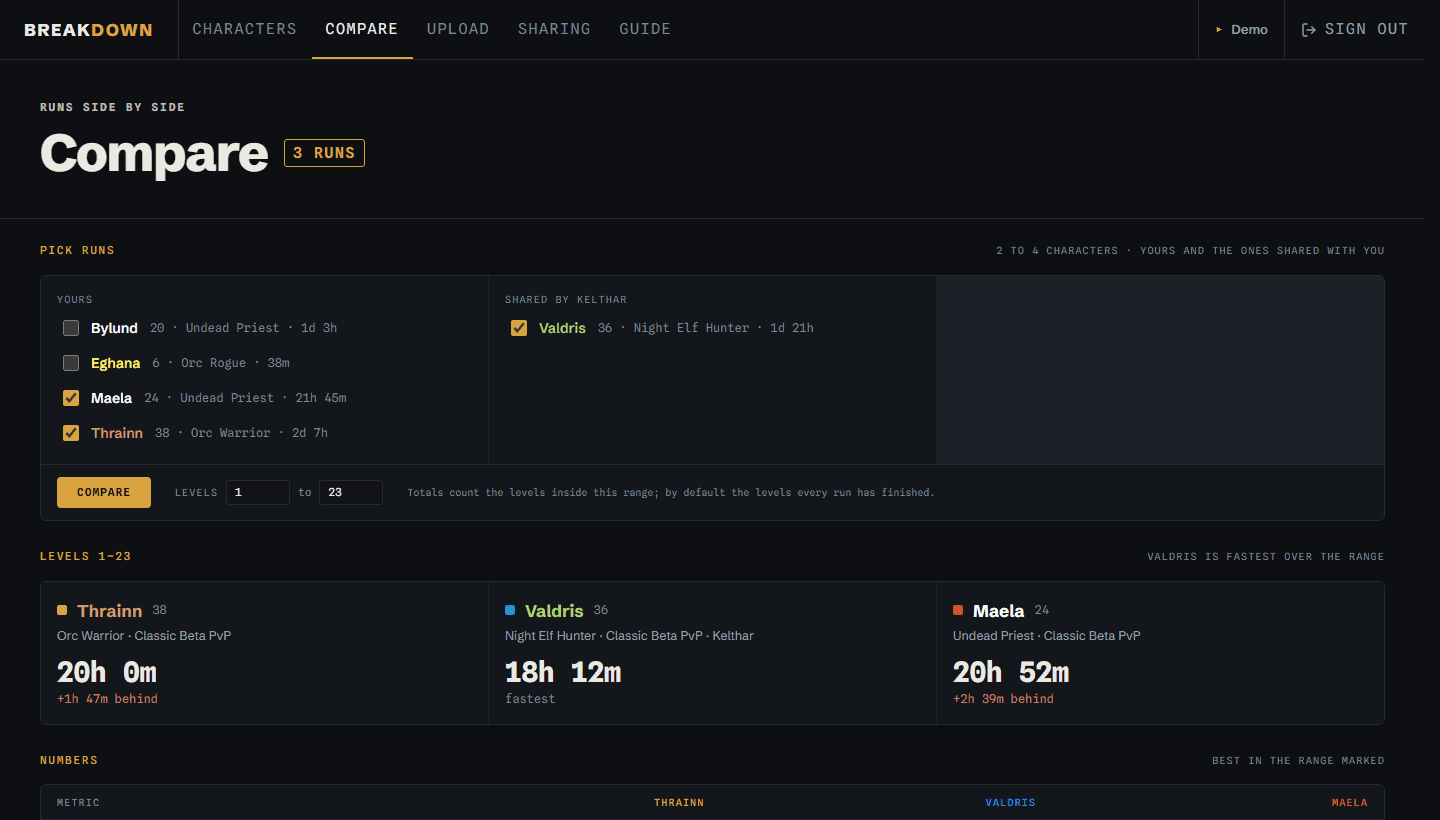Open the Compare tab

pyautogui.click(x=362, y=29)
